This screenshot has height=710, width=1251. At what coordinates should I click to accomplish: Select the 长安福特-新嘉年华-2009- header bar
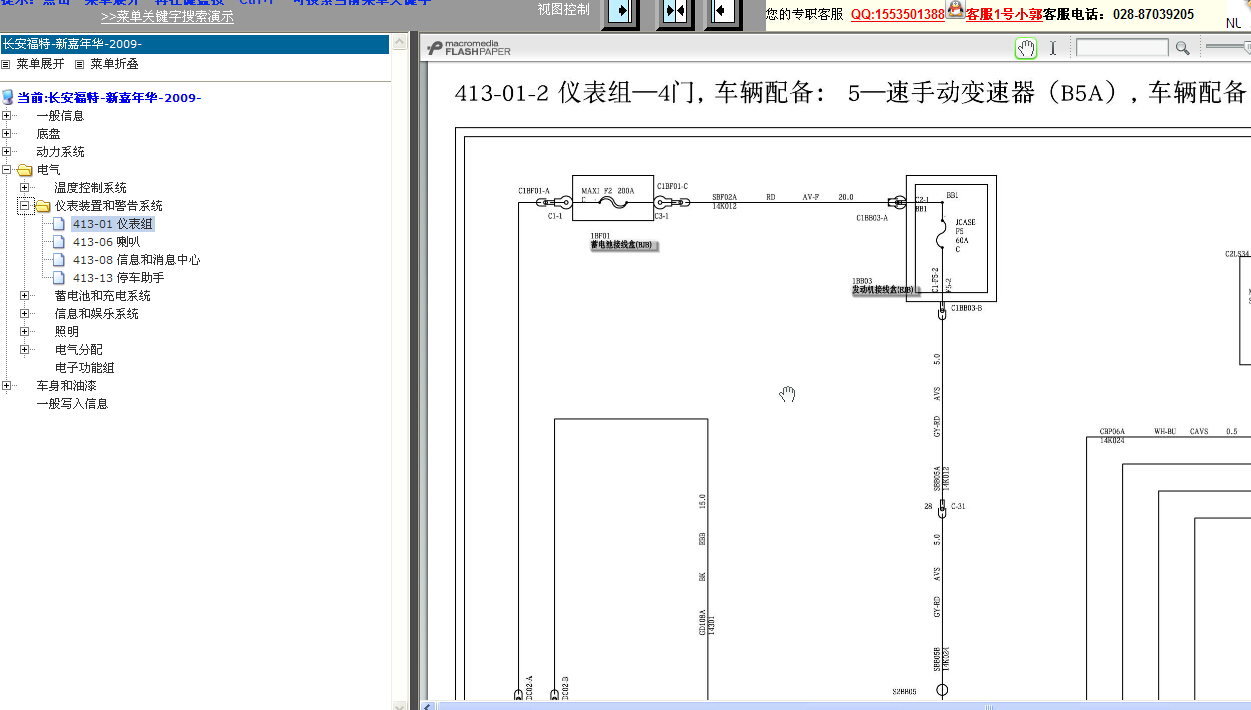pyautogui.click(x=194, y=44)
